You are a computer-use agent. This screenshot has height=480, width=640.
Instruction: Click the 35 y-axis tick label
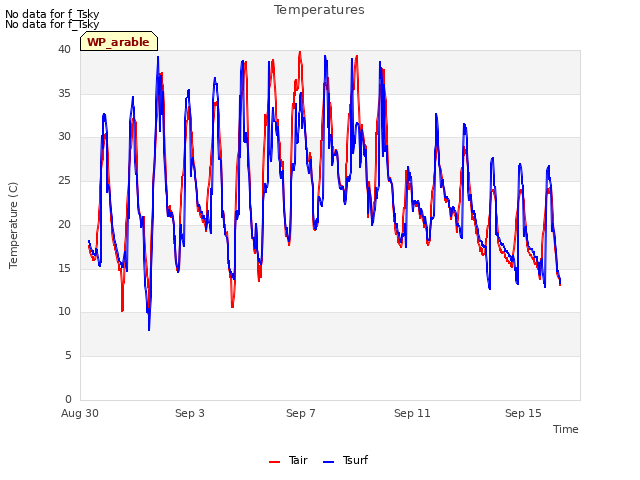pyautogui.click(x=64, y=93)
